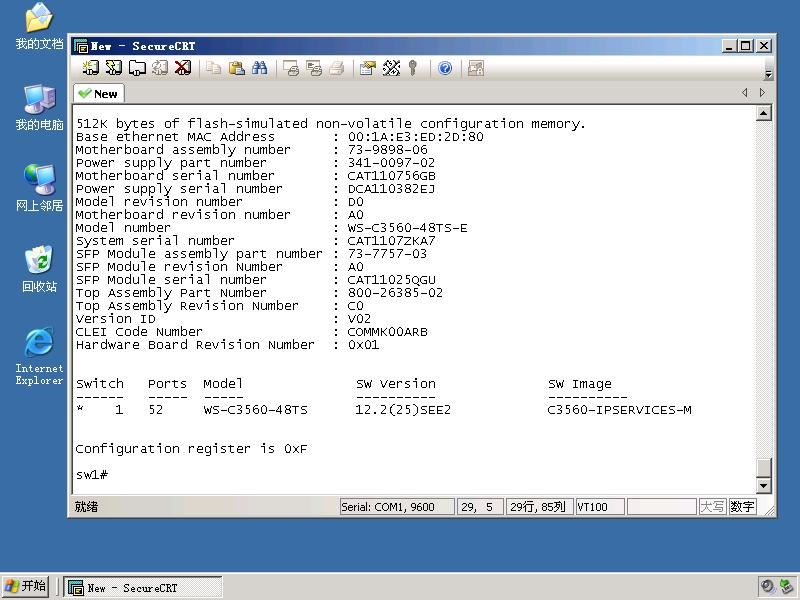Click the '29, 5' cursor position field
Viewport: 800px width, 600px height.
coord(480,507)
